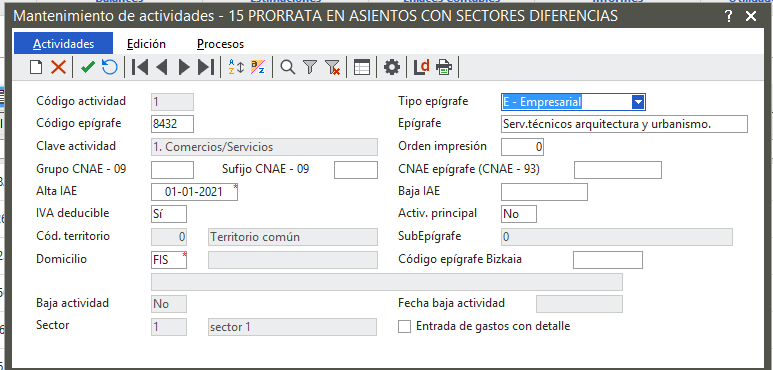Image resolution: width=773 pixels, height=370 pixels.
Task: Close the Mantenimiento de actividades window
Action: (x=751, y=16)
